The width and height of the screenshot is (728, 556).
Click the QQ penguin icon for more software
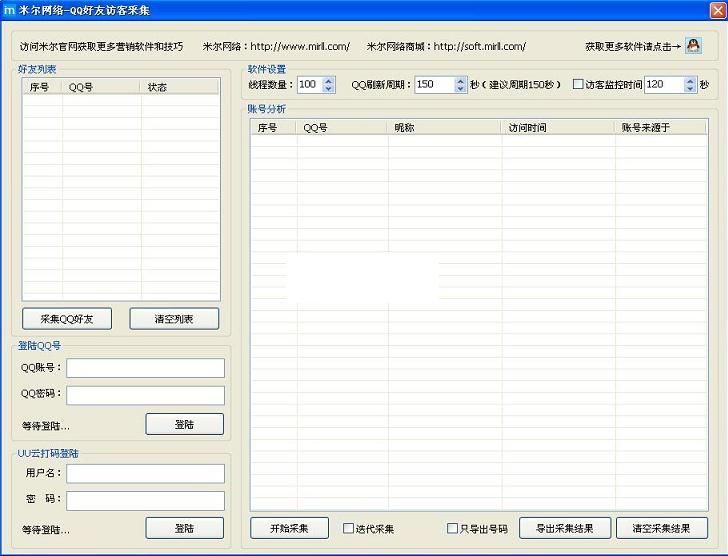click(x=693, y=46)
